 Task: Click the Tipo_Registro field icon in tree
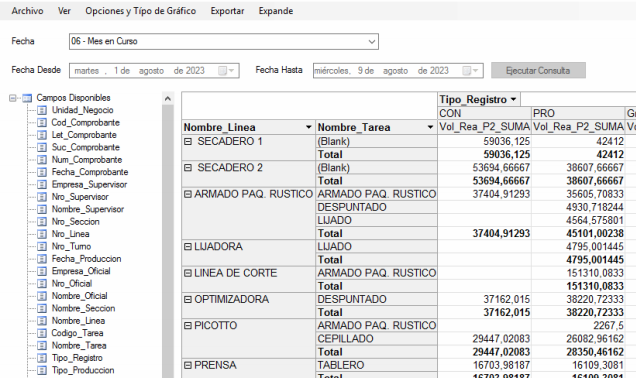[x=42, y=358]
